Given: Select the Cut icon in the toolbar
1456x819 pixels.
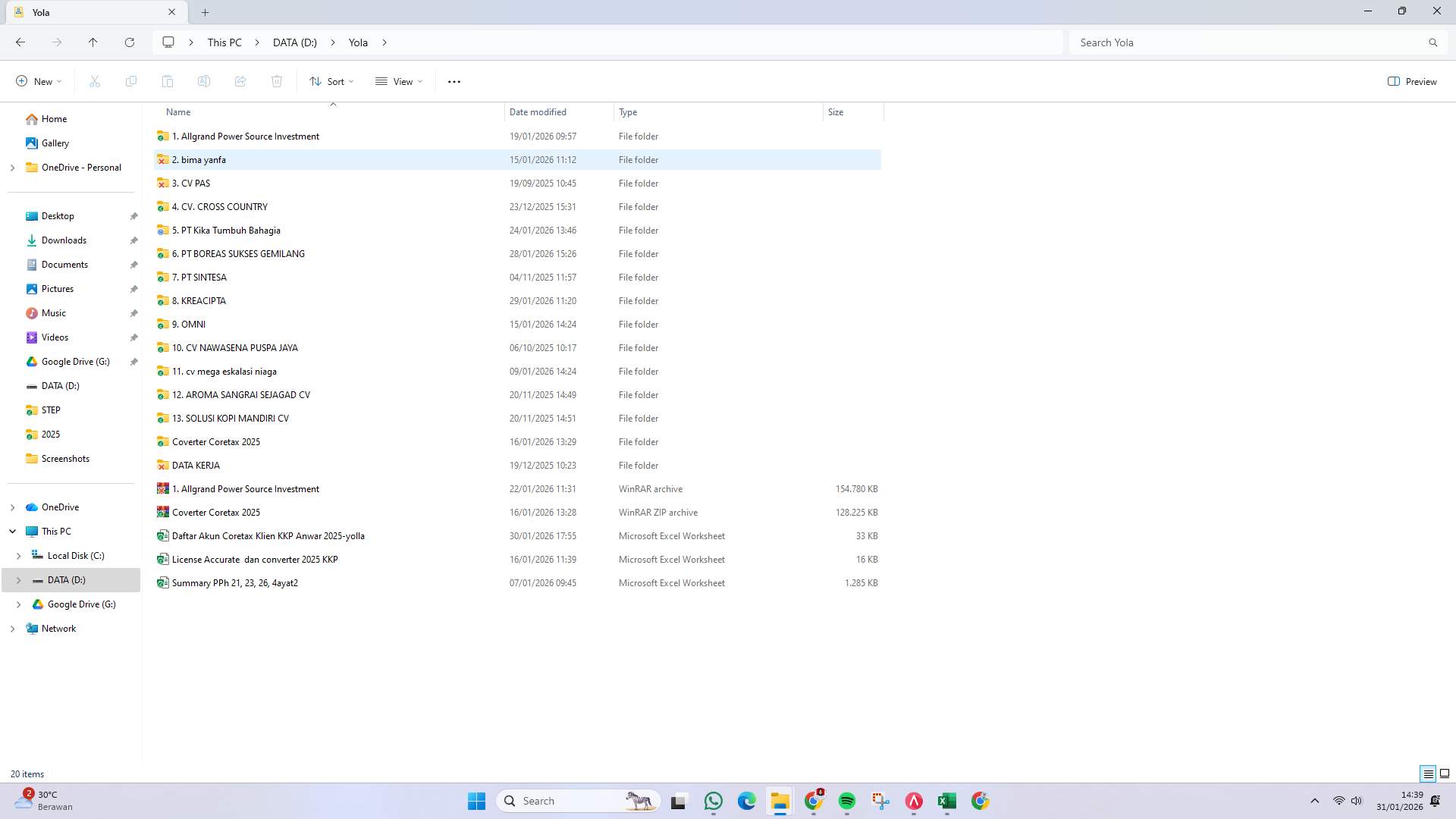Looking at the screenshot, I should [x=94, y=81].
